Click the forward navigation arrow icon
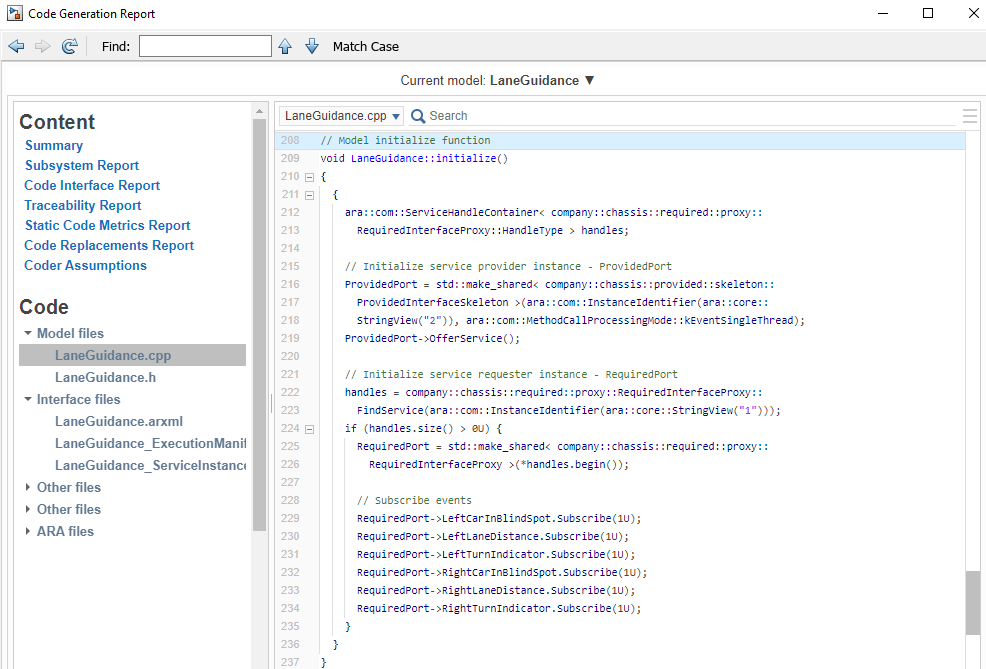 click(43, 46)
